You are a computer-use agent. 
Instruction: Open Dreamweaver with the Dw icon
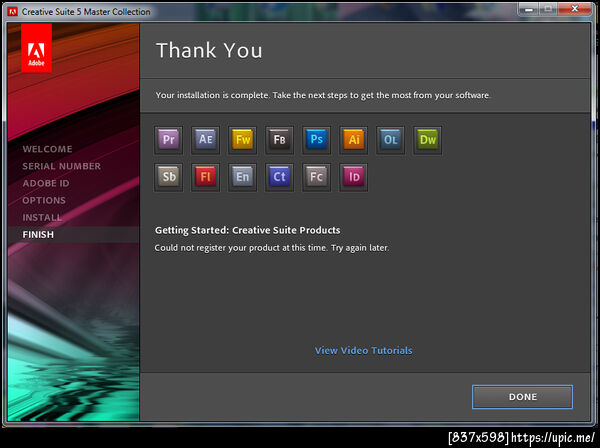427,140
